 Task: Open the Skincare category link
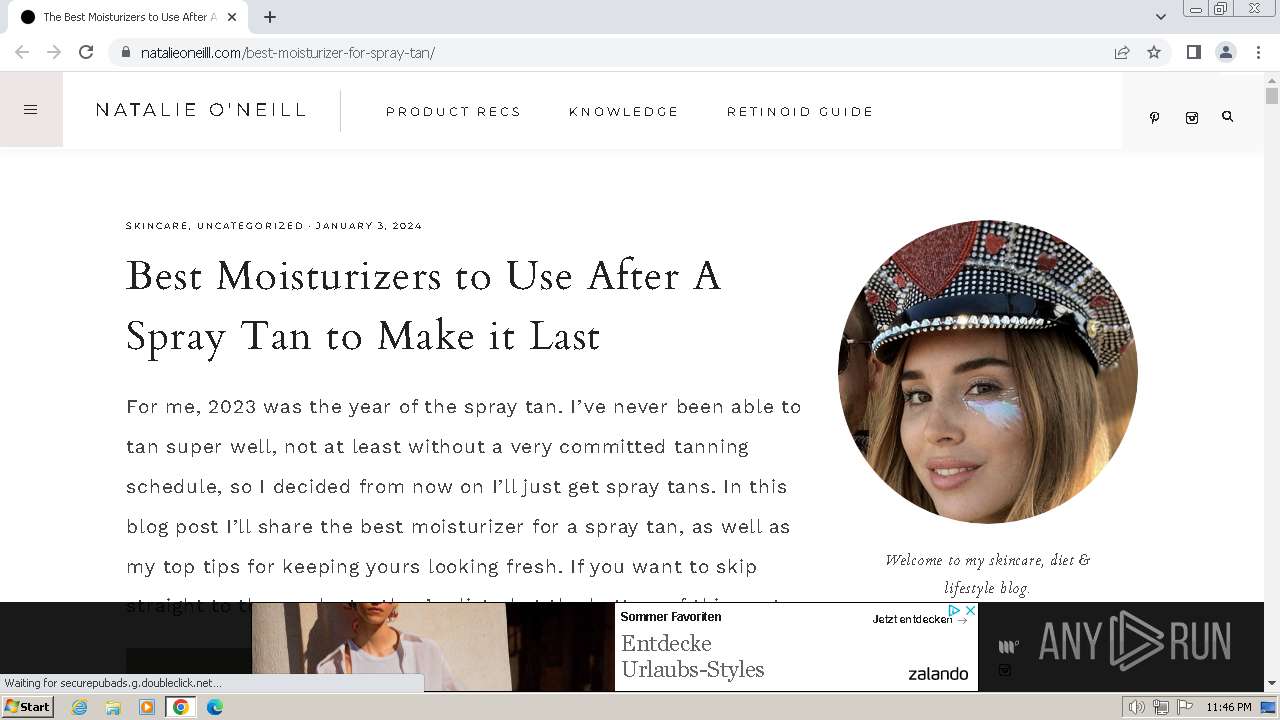pos(157,226)
